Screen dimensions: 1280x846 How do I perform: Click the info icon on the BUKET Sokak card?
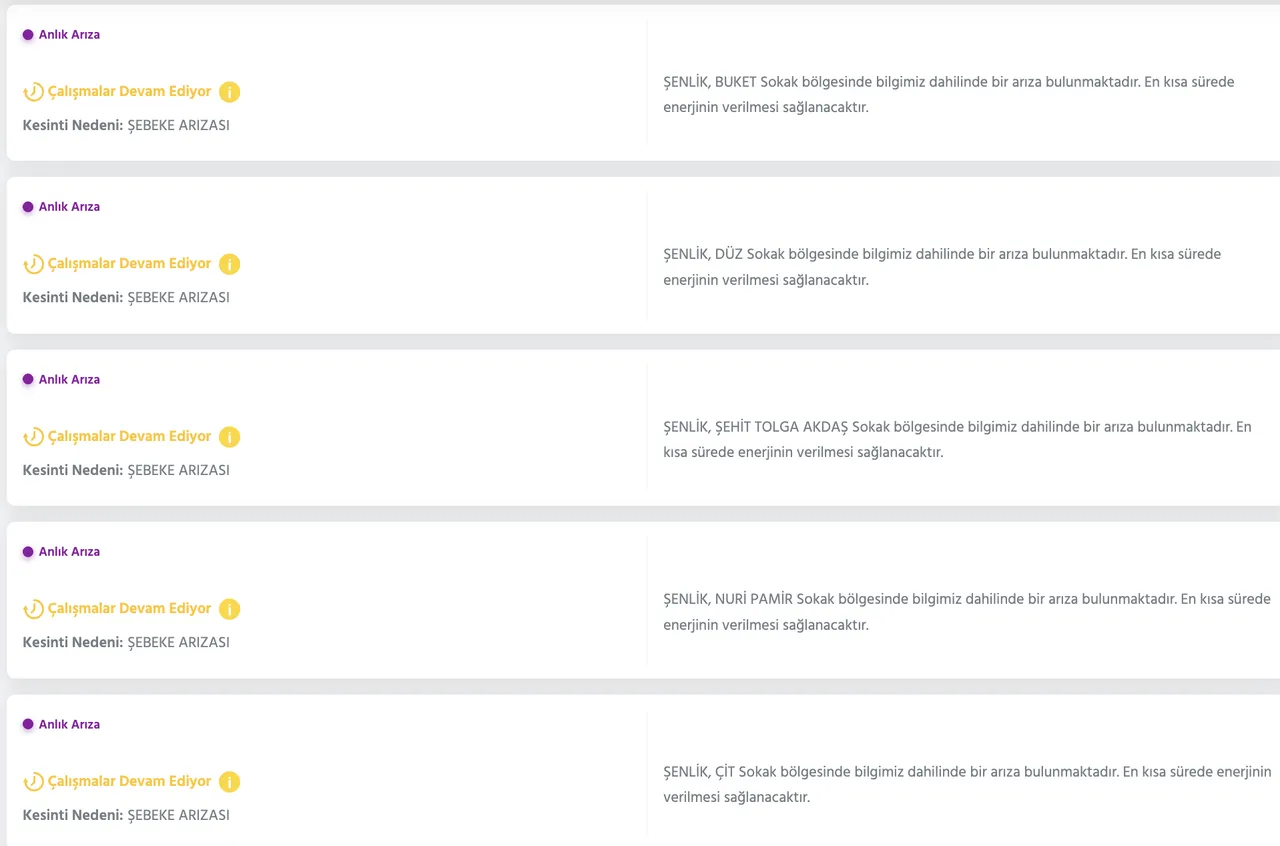pos(229,92)
